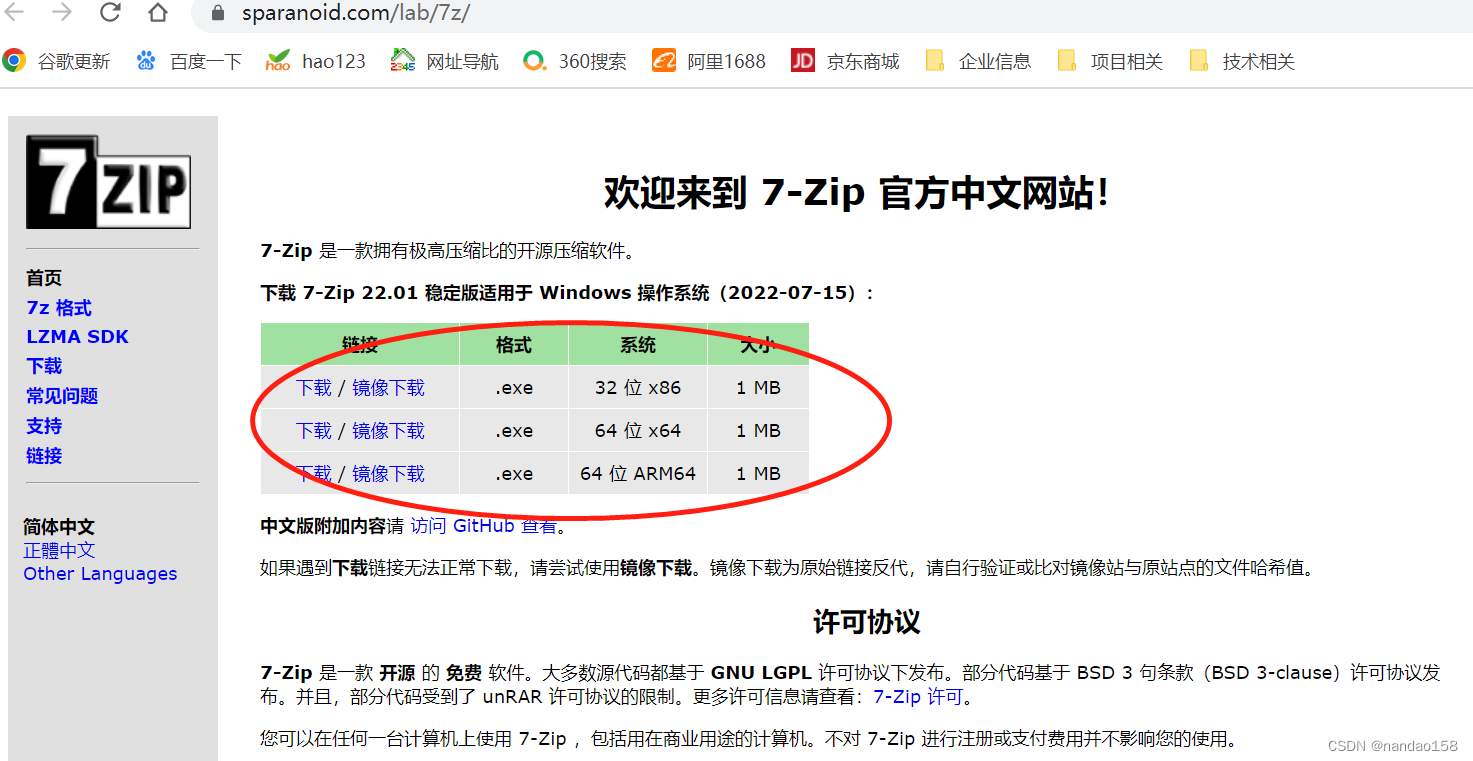This screenshot has height=761, width=1473.
Task: Open the 百度一下 bookmark
Action: [x=189, y=61]
